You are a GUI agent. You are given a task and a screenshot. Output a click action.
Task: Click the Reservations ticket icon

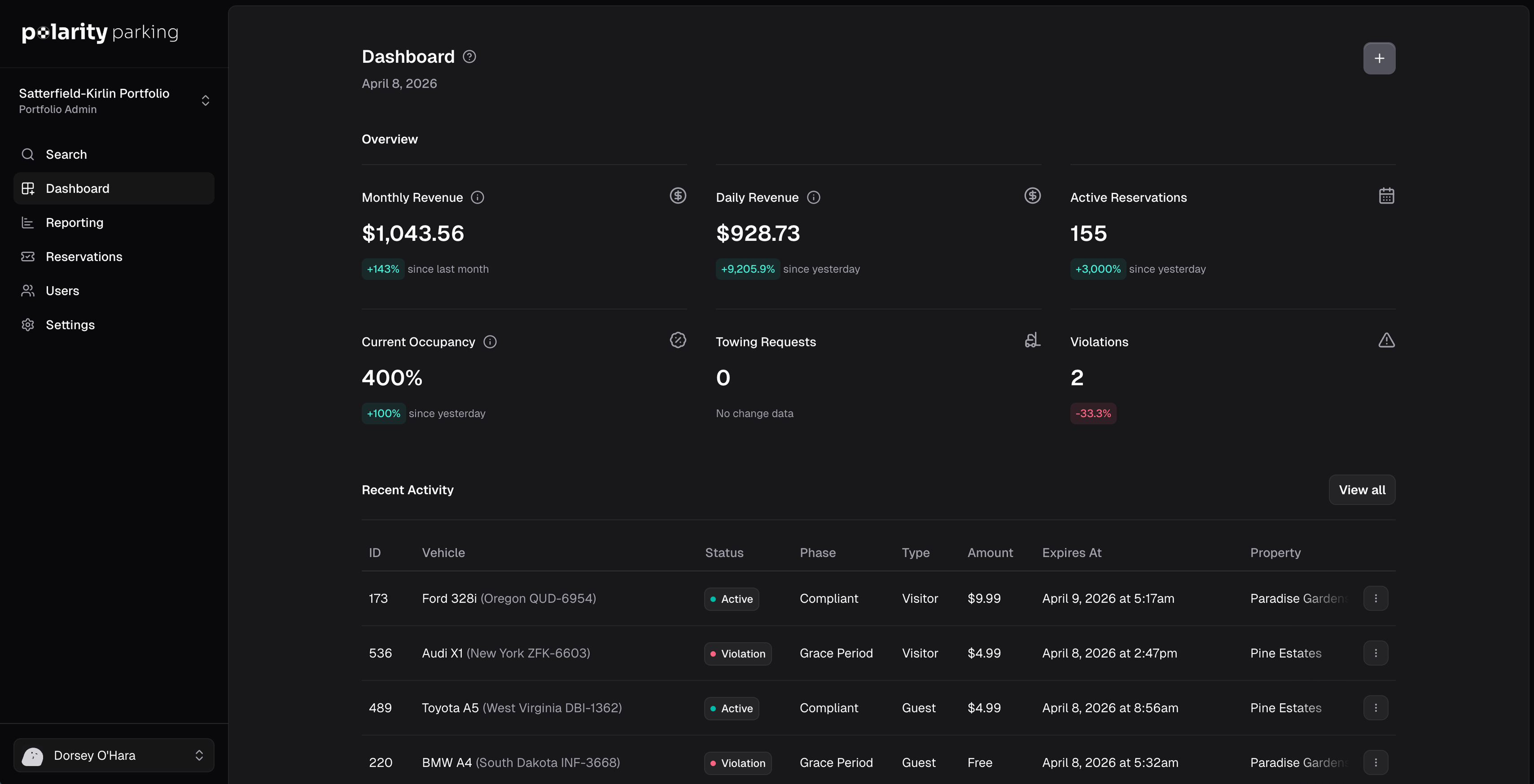coord(28,257)
